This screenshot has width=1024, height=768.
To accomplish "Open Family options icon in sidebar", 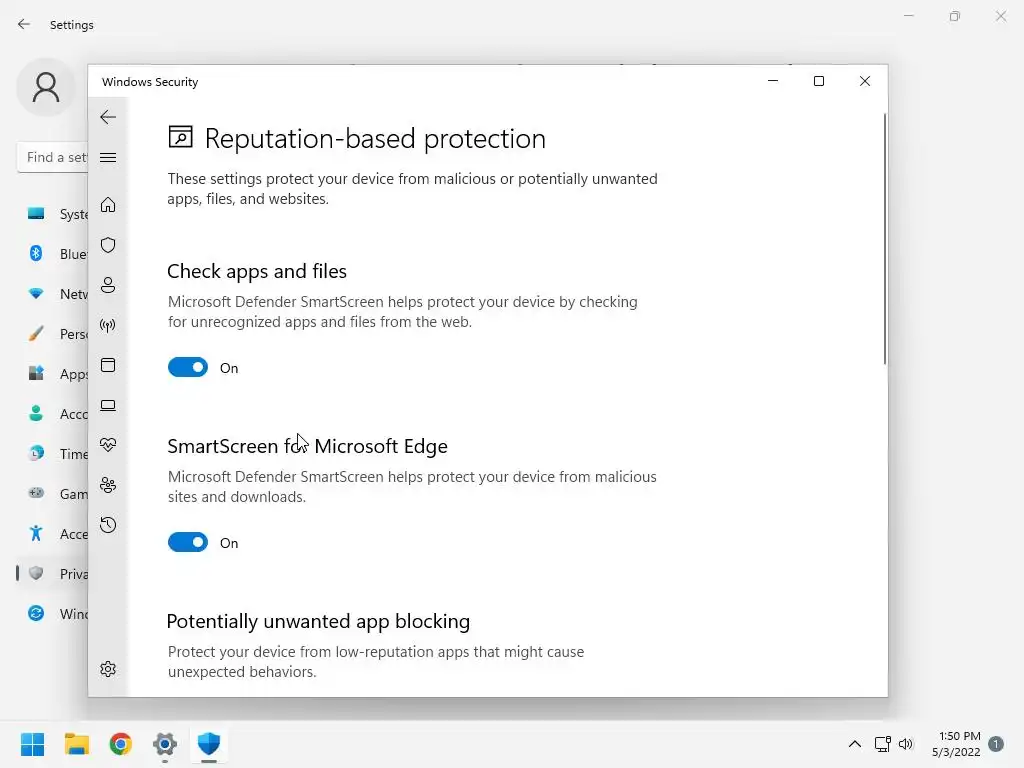I will point(108,485).
